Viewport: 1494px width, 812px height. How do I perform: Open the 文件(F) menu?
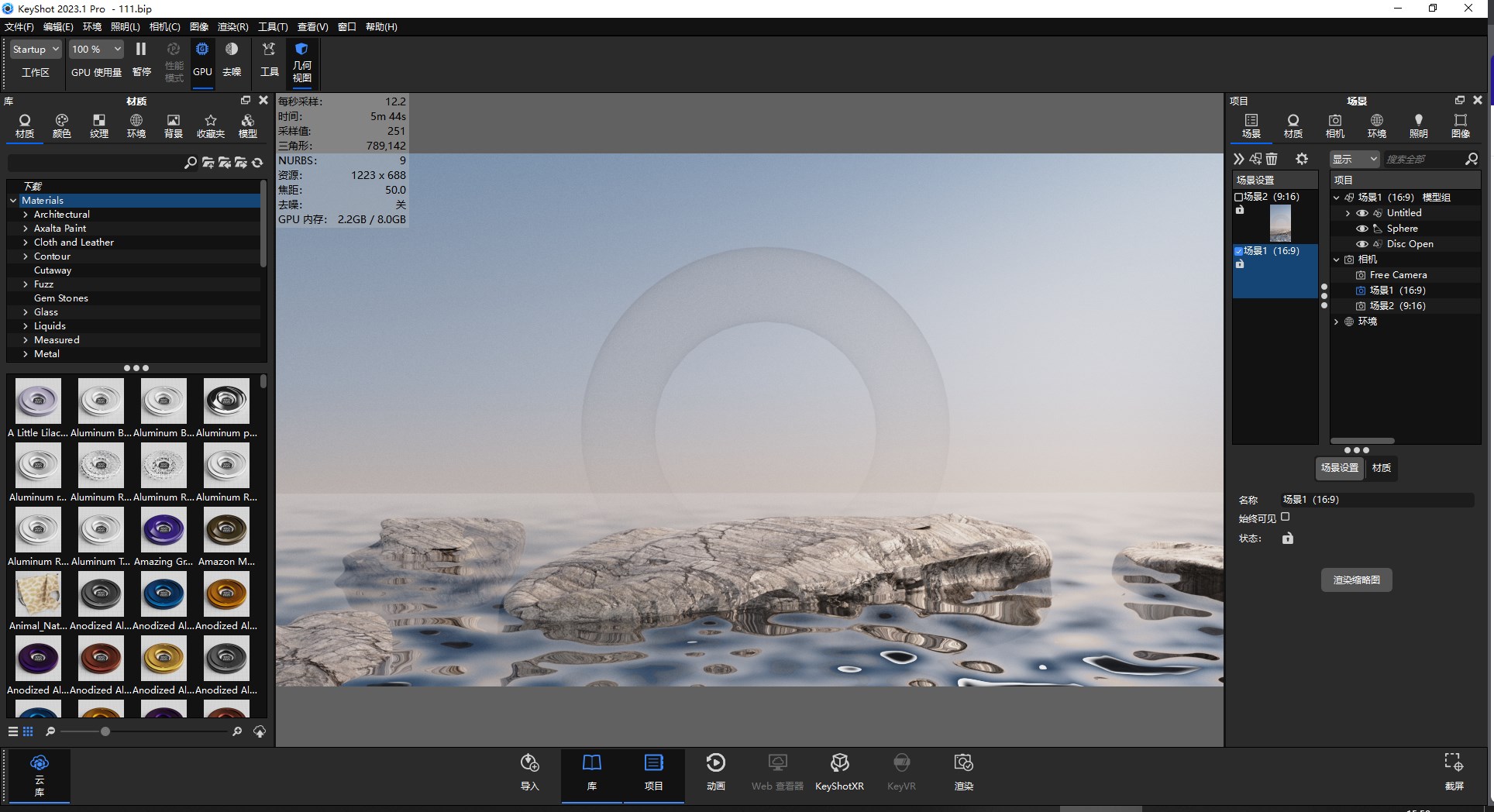click(19, 27)
